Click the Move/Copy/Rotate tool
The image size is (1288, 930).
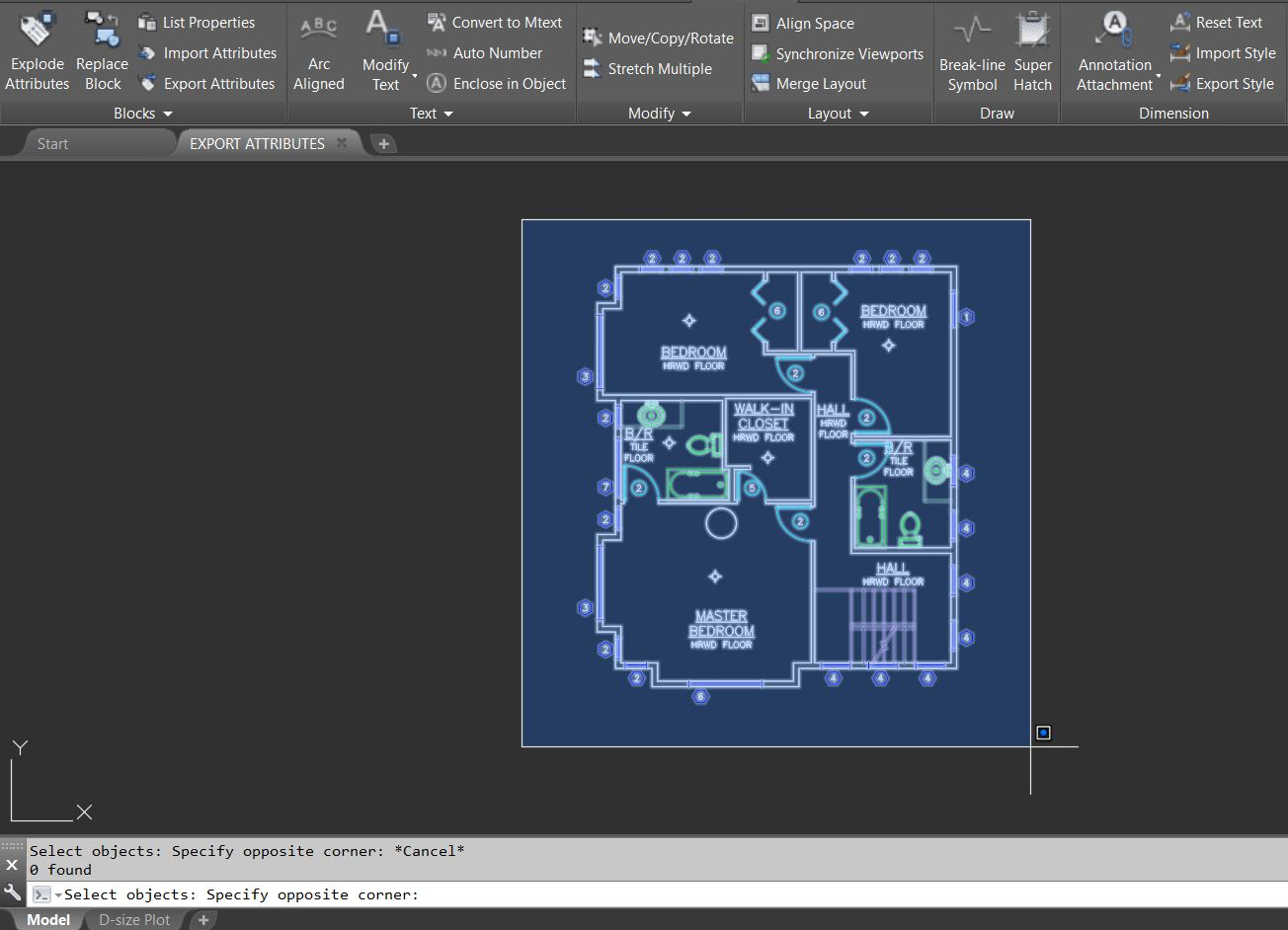(659, 39)
